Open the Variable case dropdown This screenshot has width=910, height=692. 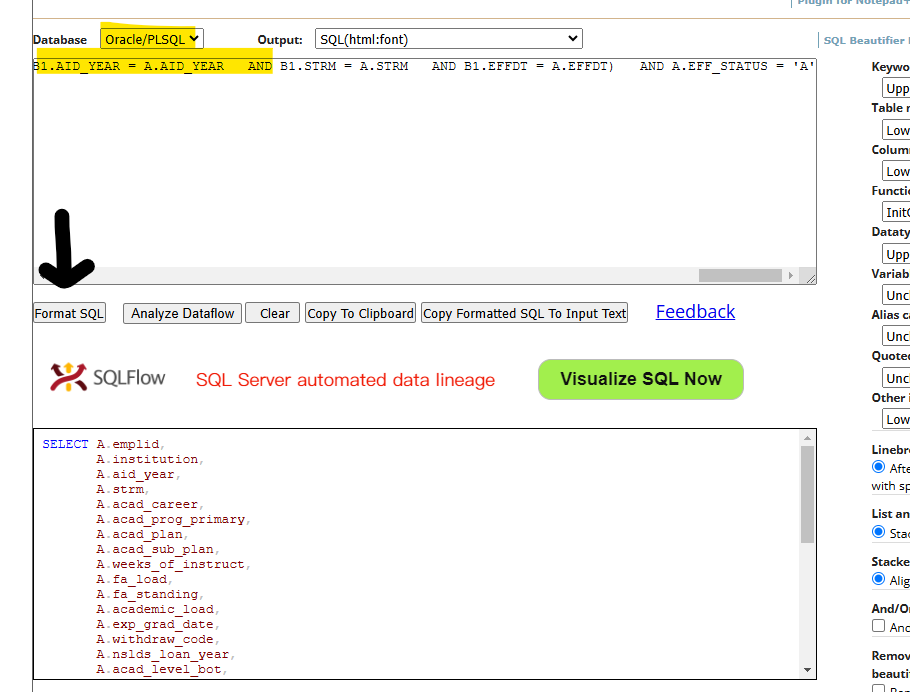tap(896, 295)
